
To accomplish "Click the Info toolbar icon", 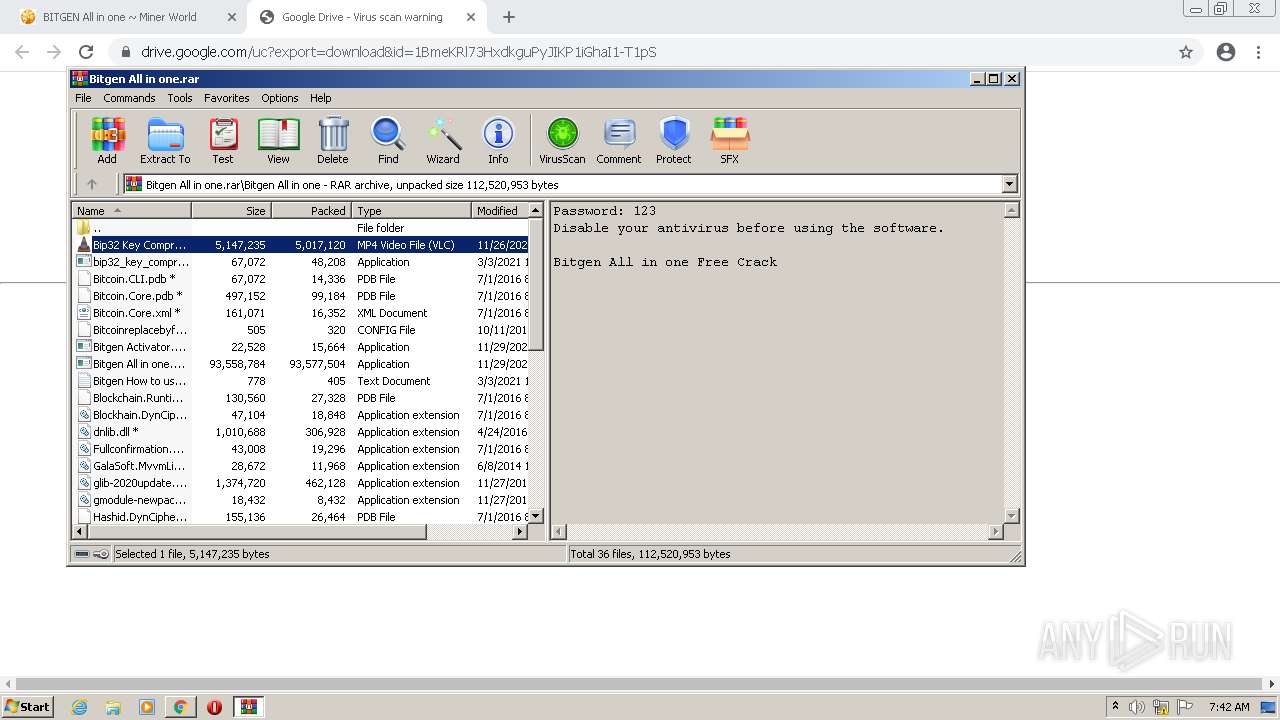I will coord(498,140).
